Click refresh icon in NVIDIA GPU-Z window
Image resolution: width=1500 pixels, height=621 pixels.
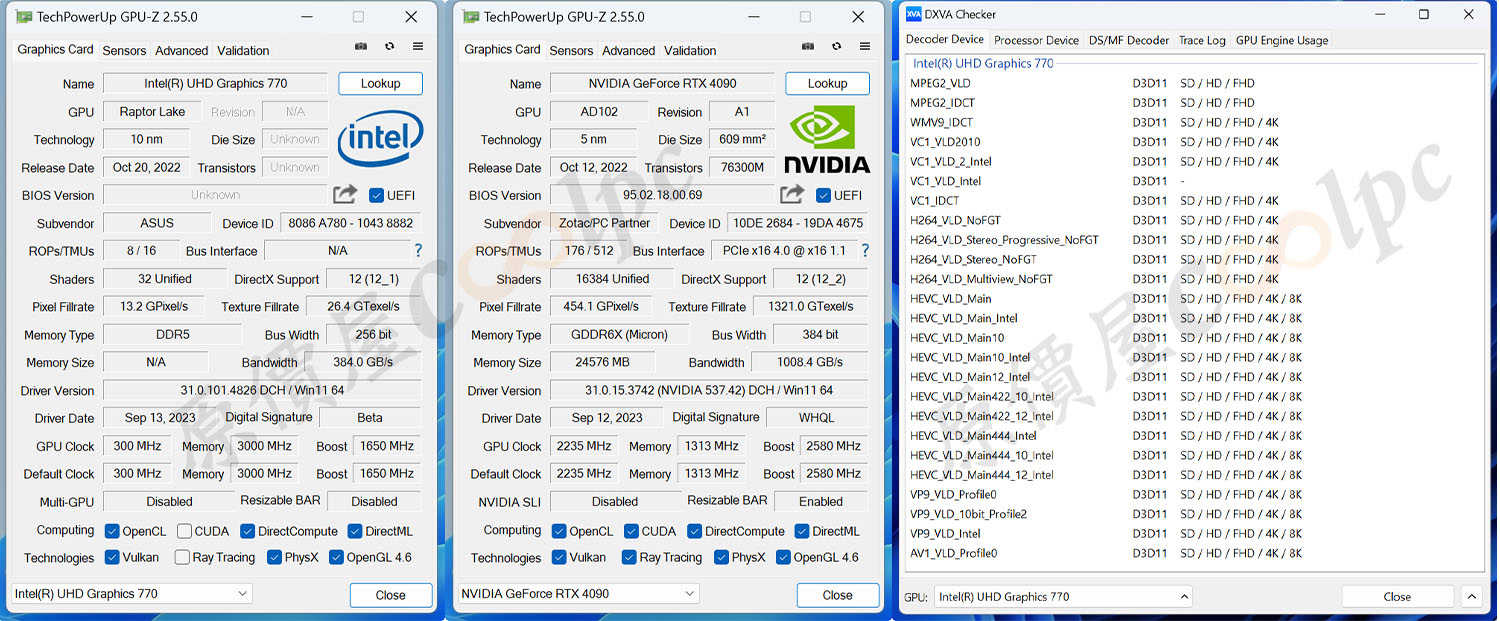tap(836, 47)
